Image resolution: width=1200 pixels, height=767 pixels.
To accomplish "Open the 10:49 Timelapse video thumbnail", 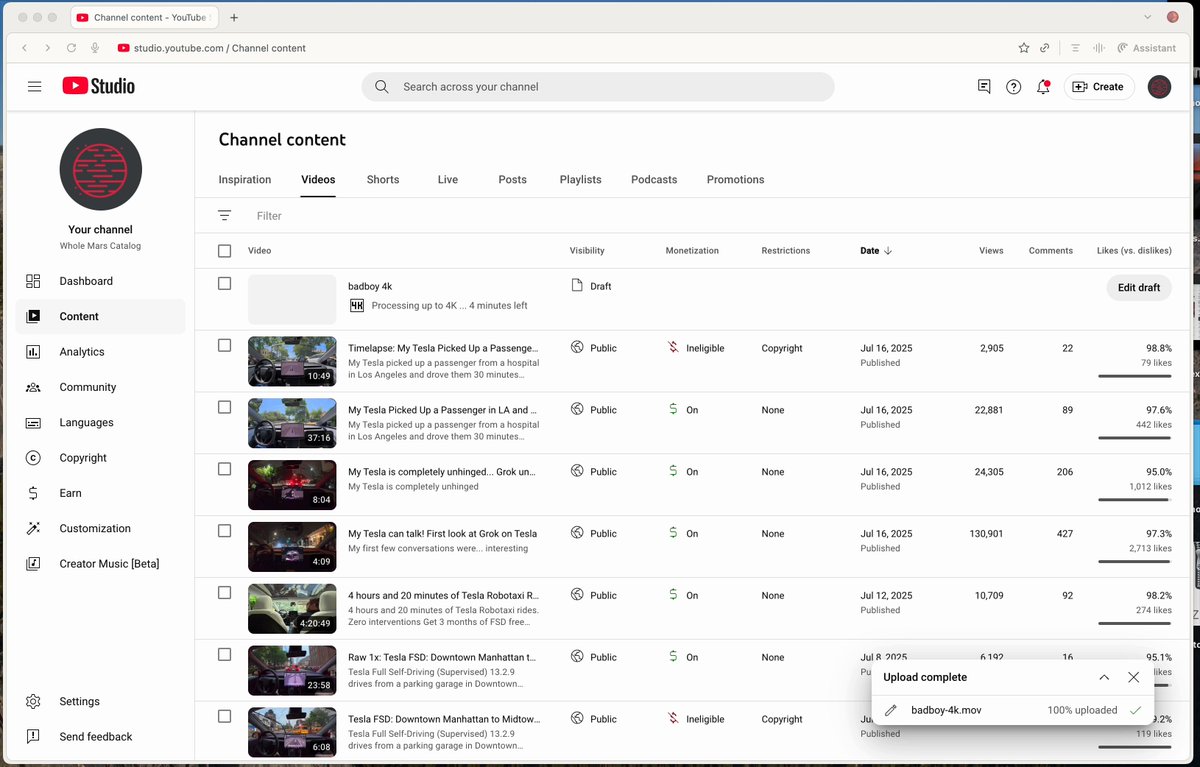I will (292, 361).
